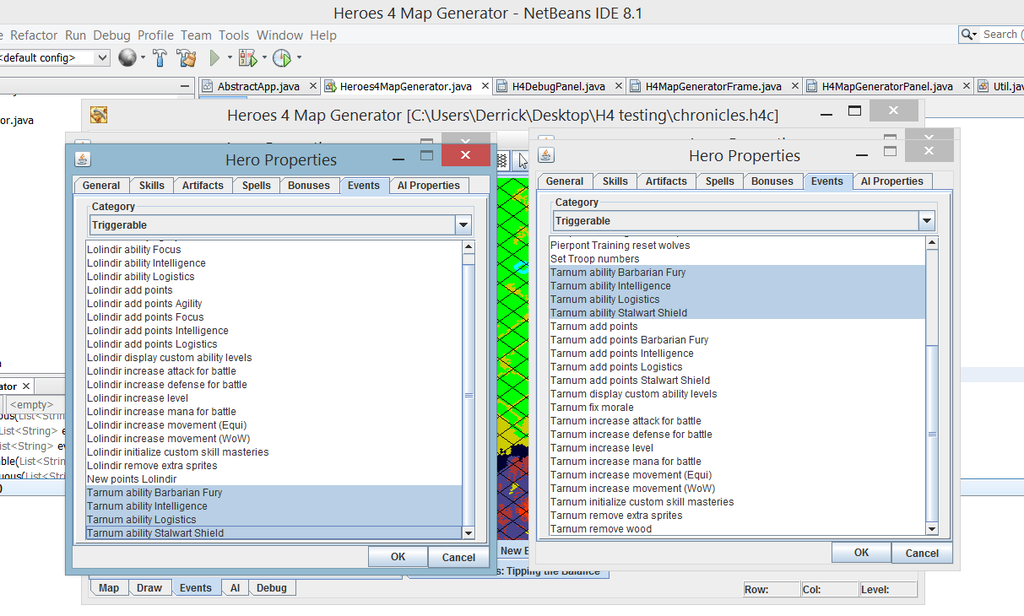This screenshot has height=616, width=1024.
Task: Click Cancel in left Hero Properties dialog
Action: pos(458,557)
